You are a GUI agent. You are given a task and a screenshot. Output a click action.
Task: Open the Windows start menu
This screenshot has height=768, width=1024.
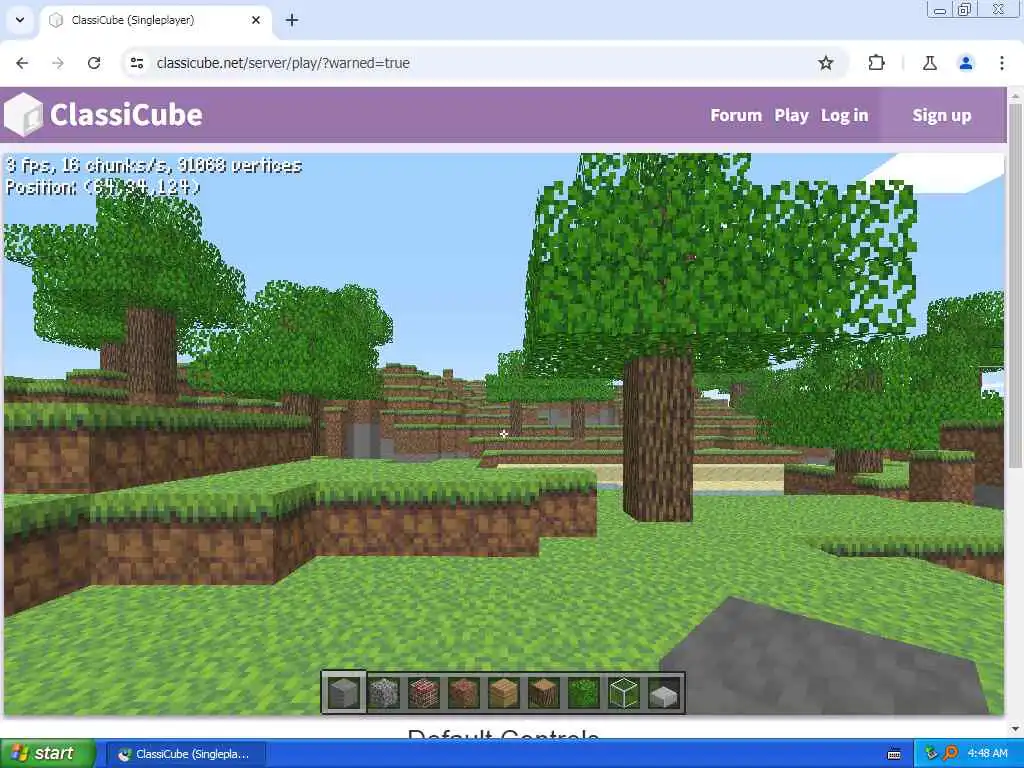click(x=47, y=753)
